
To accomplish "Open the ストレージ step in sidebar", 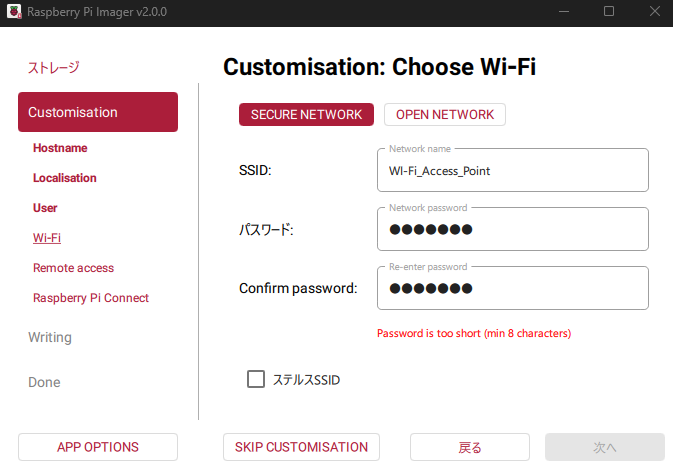I will (x=53, y=68).
